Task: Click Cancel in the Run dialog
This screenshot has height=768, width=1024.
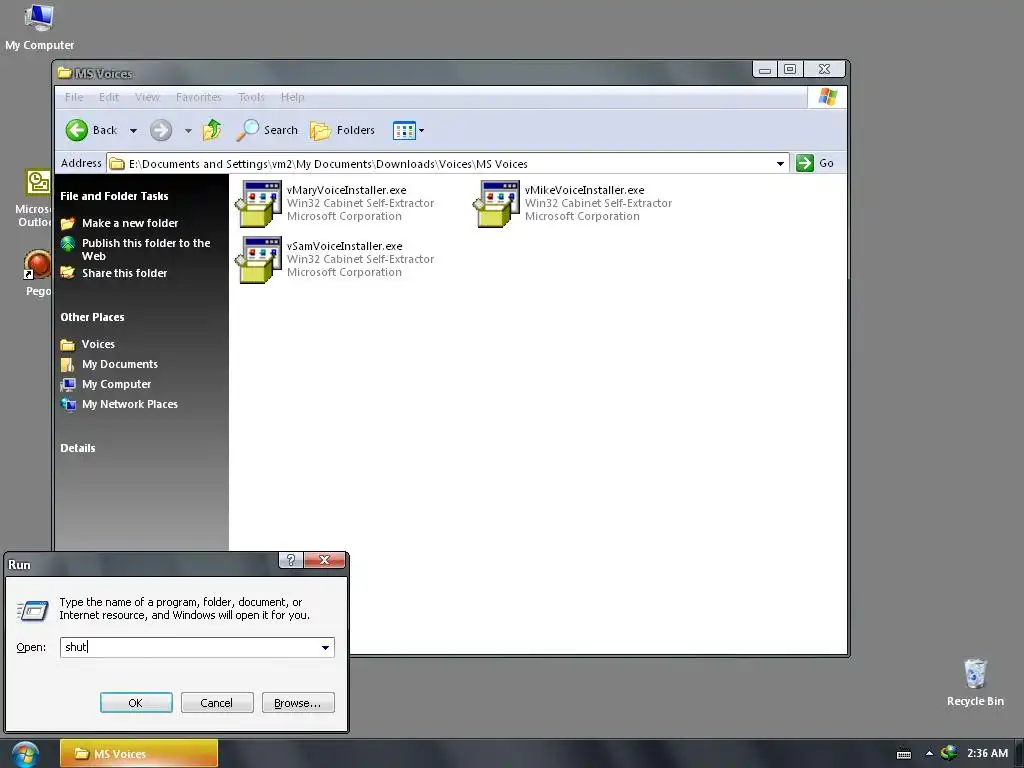Action: point(217,703)
